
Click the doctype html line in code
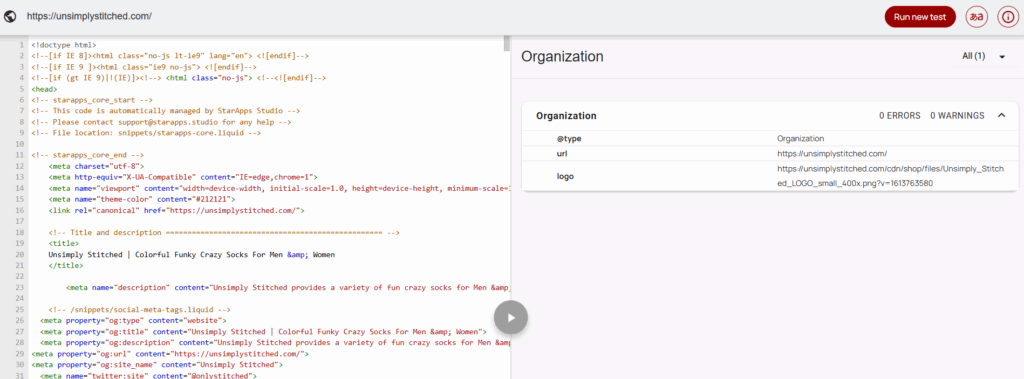point(63,45)
